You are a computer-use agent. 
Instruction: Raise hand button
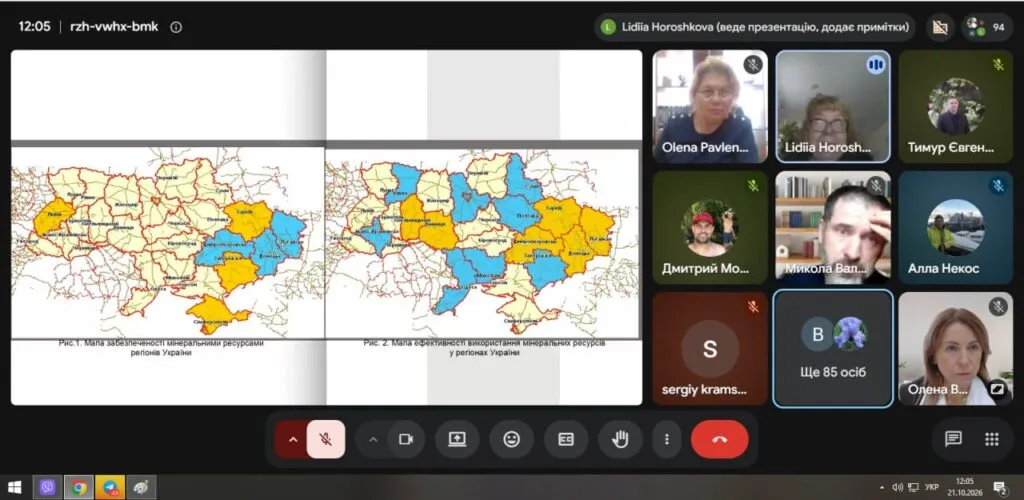tap(620, 439)
